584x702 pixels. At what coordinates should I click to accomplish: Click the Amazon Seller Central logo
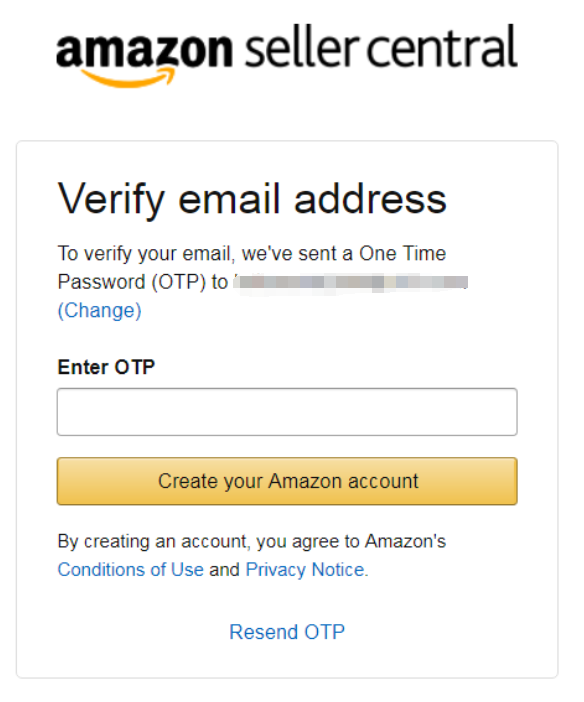point(287,55)
